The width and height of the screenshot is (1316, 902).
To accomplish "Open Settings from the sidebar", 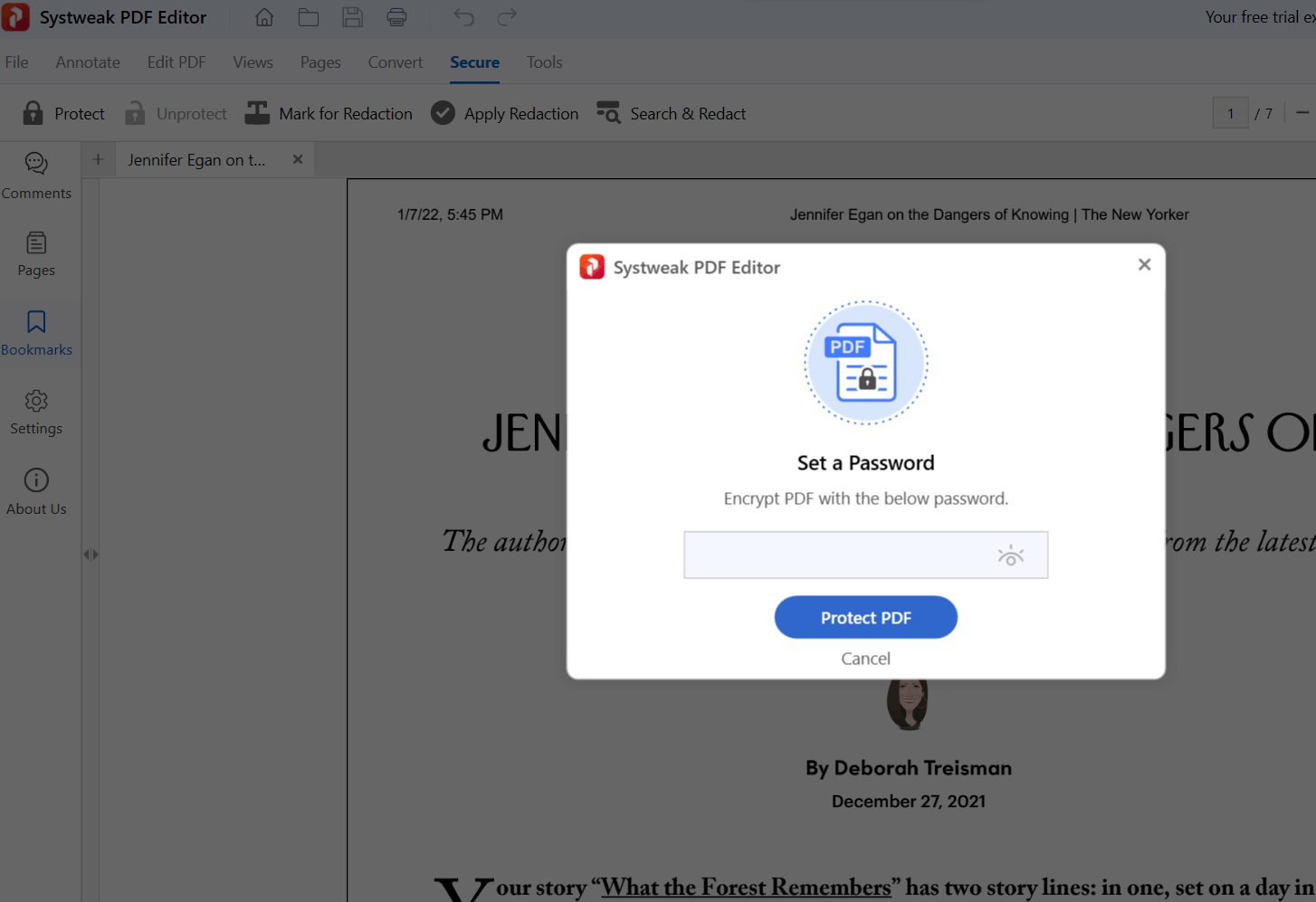I will coord(36,412).
